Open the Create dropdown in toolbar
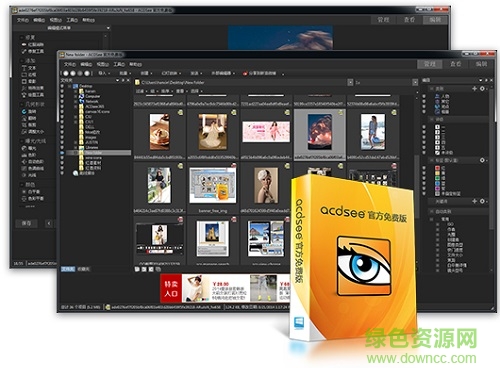The width and height of the screenshot is (500, 377). (146, 73)
